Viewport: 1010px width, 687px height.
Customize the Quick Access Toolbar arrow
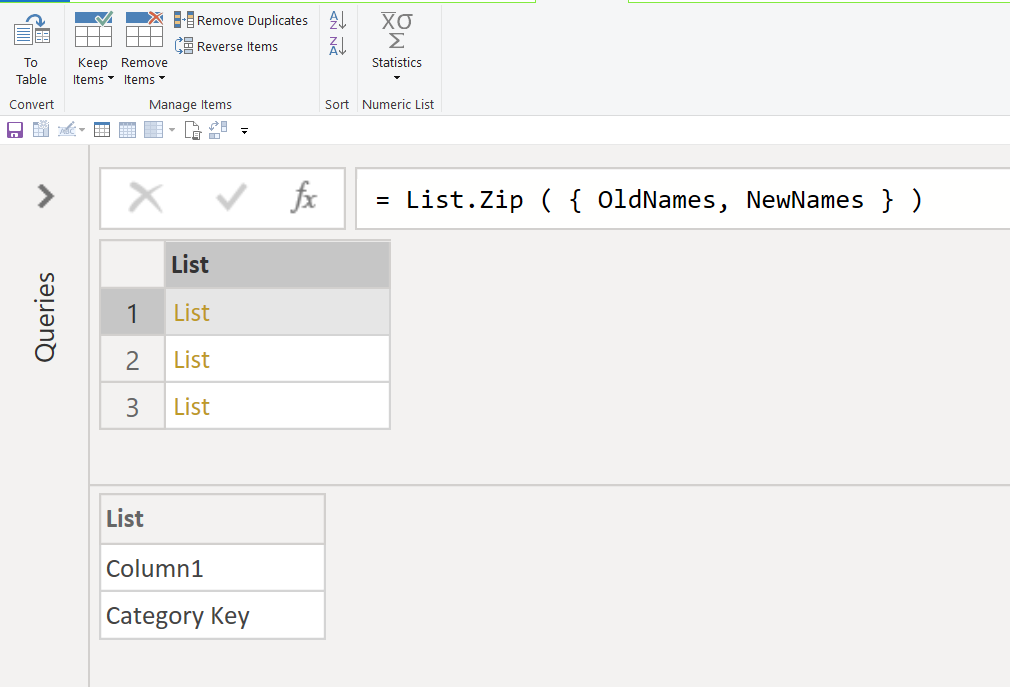(x=244, y=130)
